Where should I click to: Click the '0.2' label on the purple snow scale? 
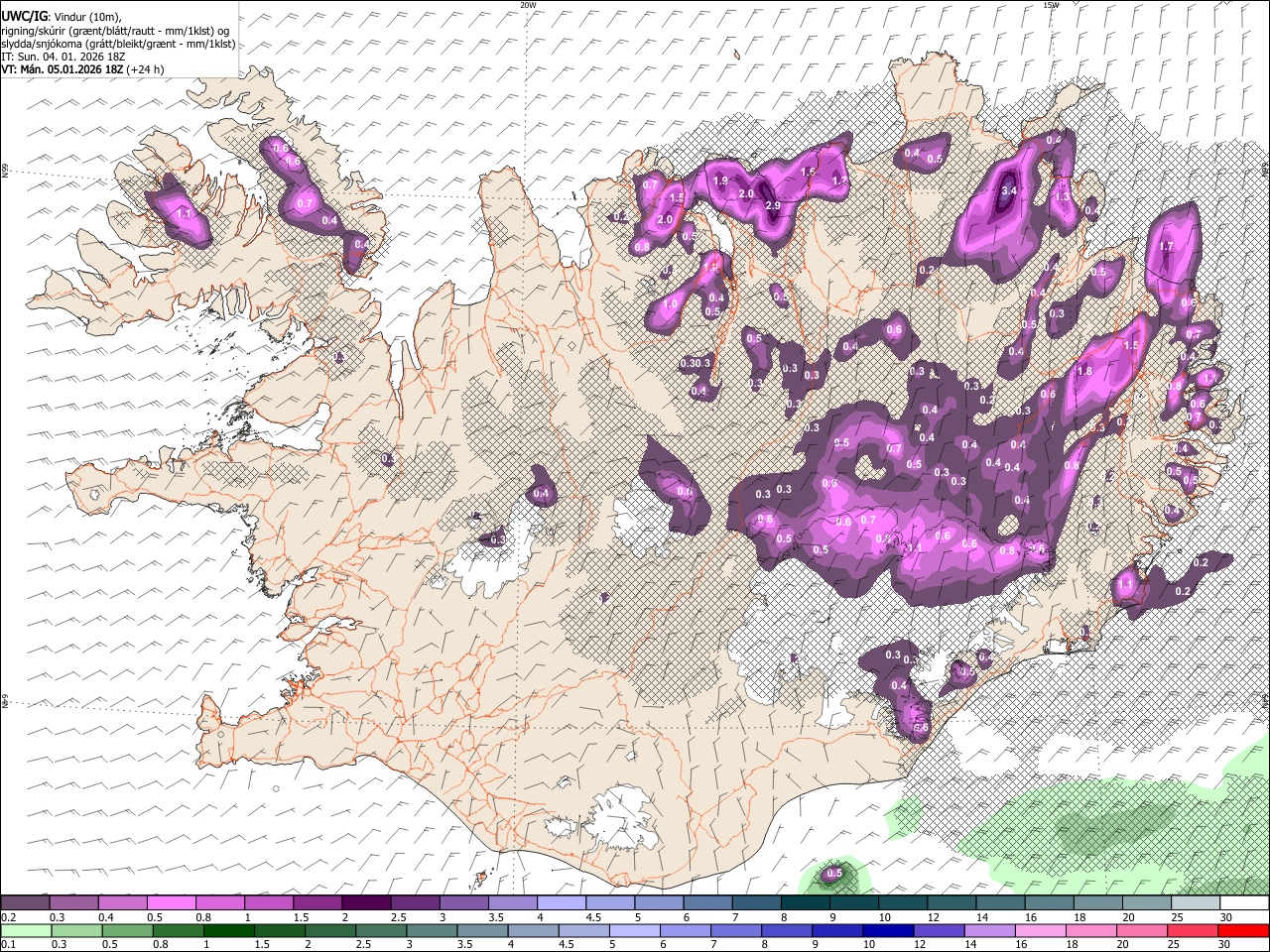click(8, 917)
